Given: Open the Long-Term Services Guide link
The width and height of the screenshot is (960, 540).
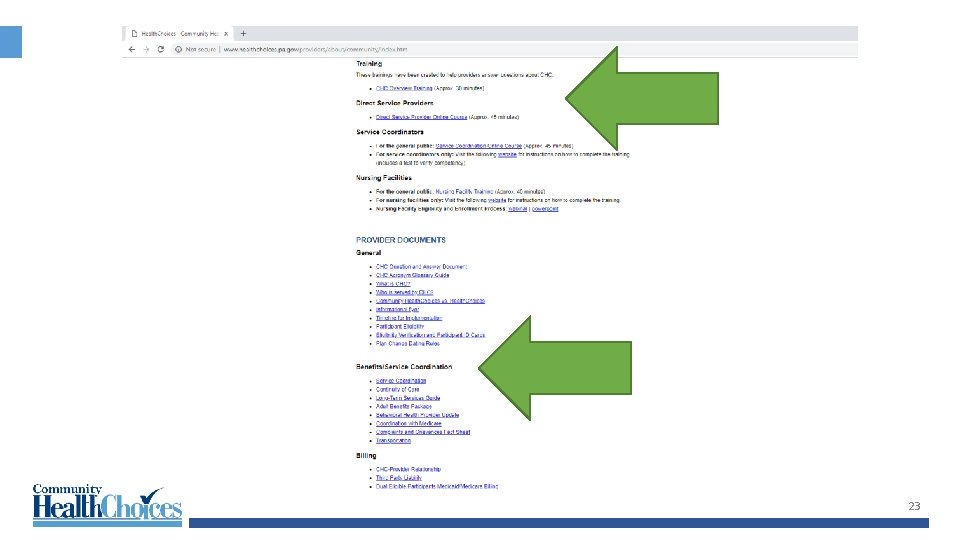Looking at the screenshot, I should coord(408,398).
